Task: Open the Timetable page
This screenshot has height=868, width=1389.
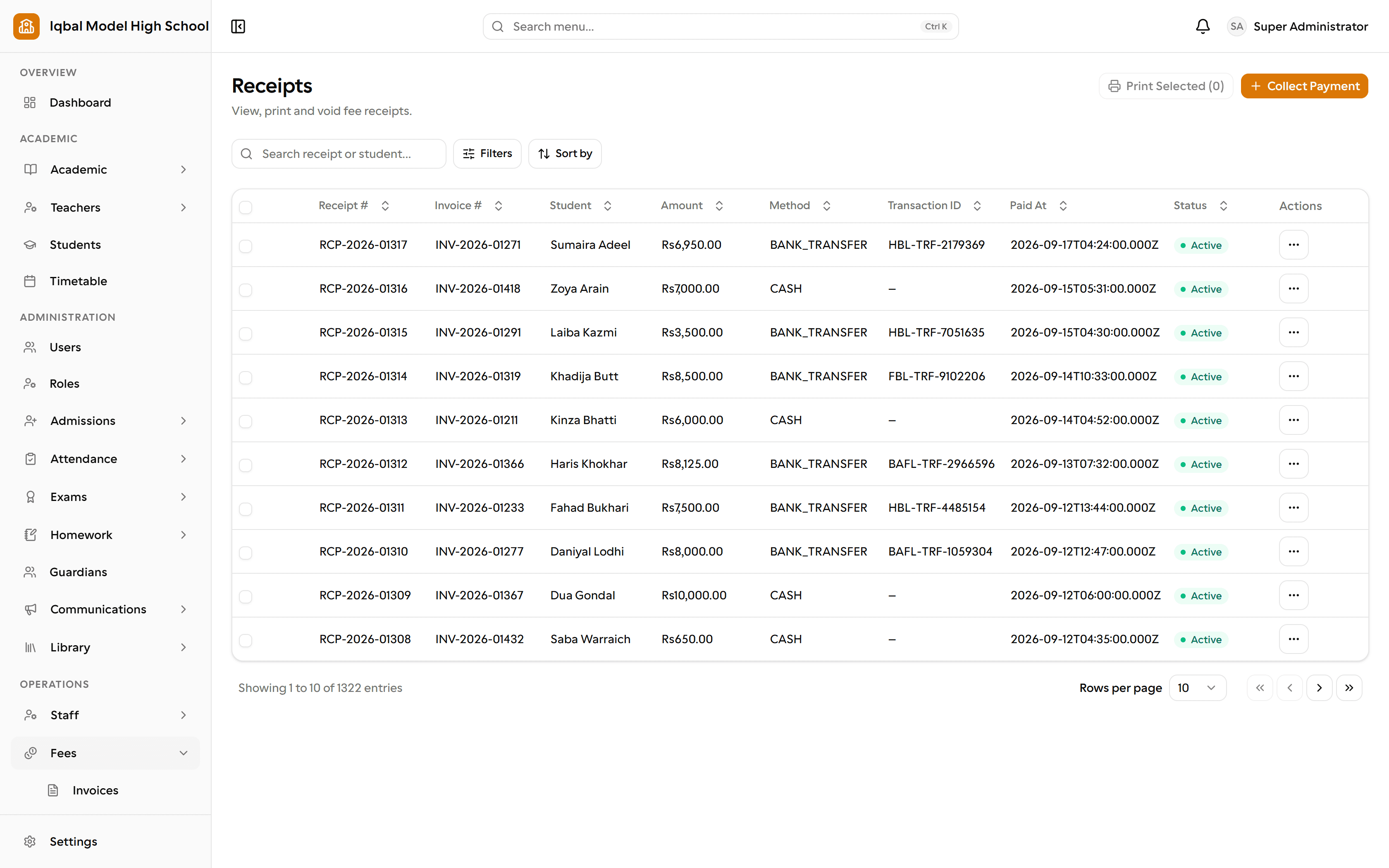Action: [x=105, y=281]
